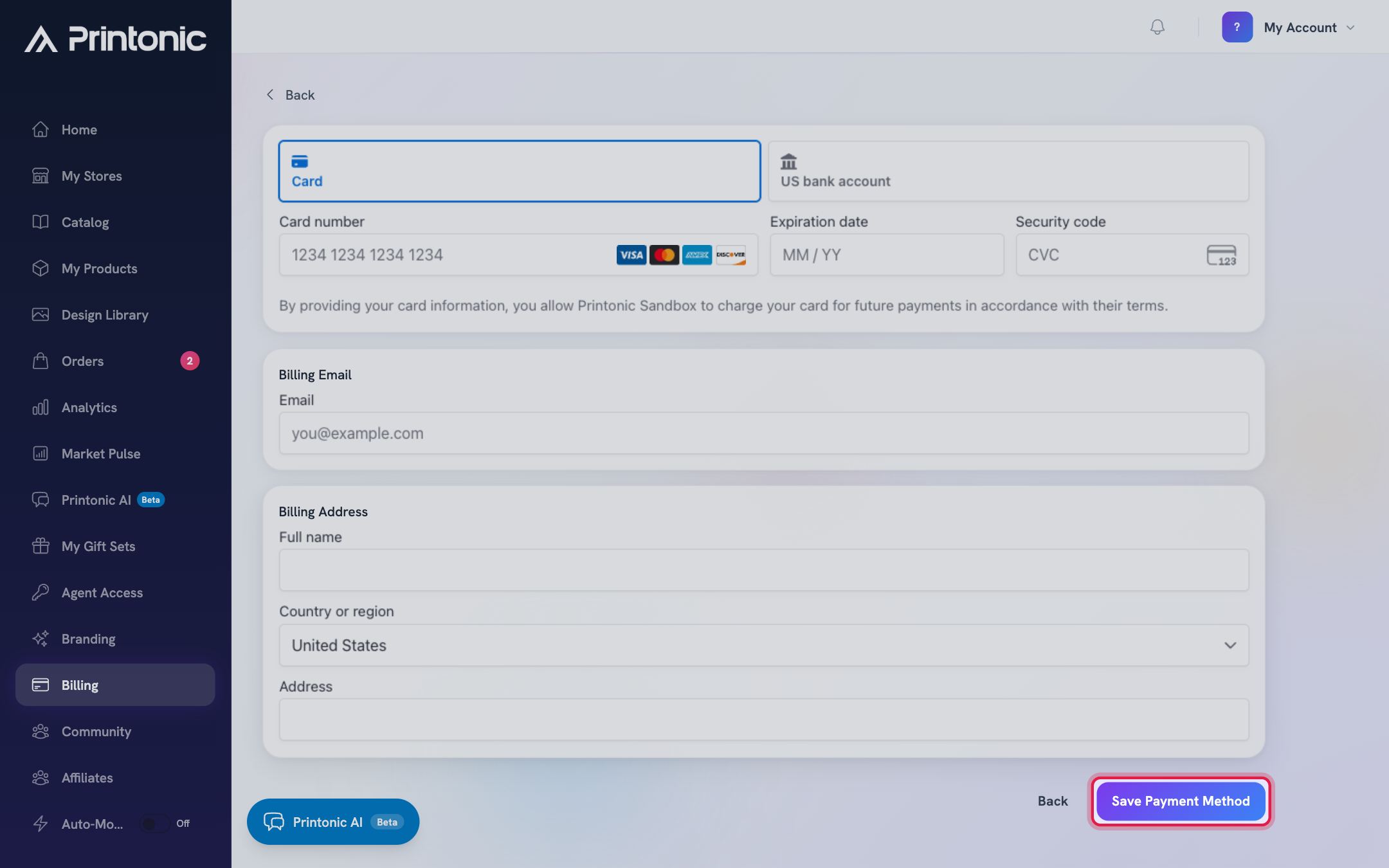Viewport: 1389px width, 868px height.
Task: Click the Branding sparkle icon
Action: [41, 638]
